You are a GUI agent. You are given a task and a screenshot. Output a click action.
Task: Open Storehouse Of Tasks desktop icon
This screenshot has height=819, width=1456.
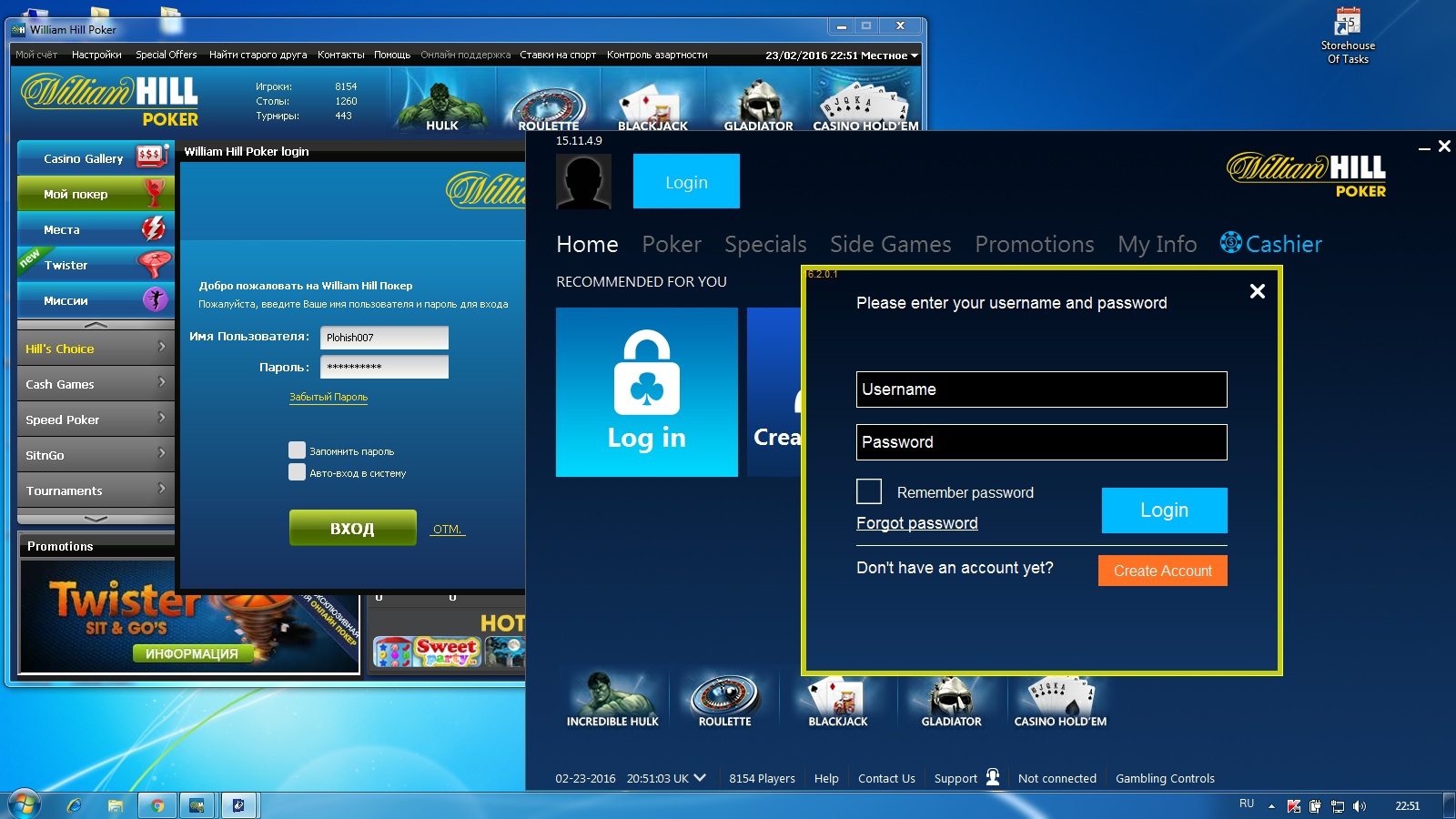click(1348, 36)
